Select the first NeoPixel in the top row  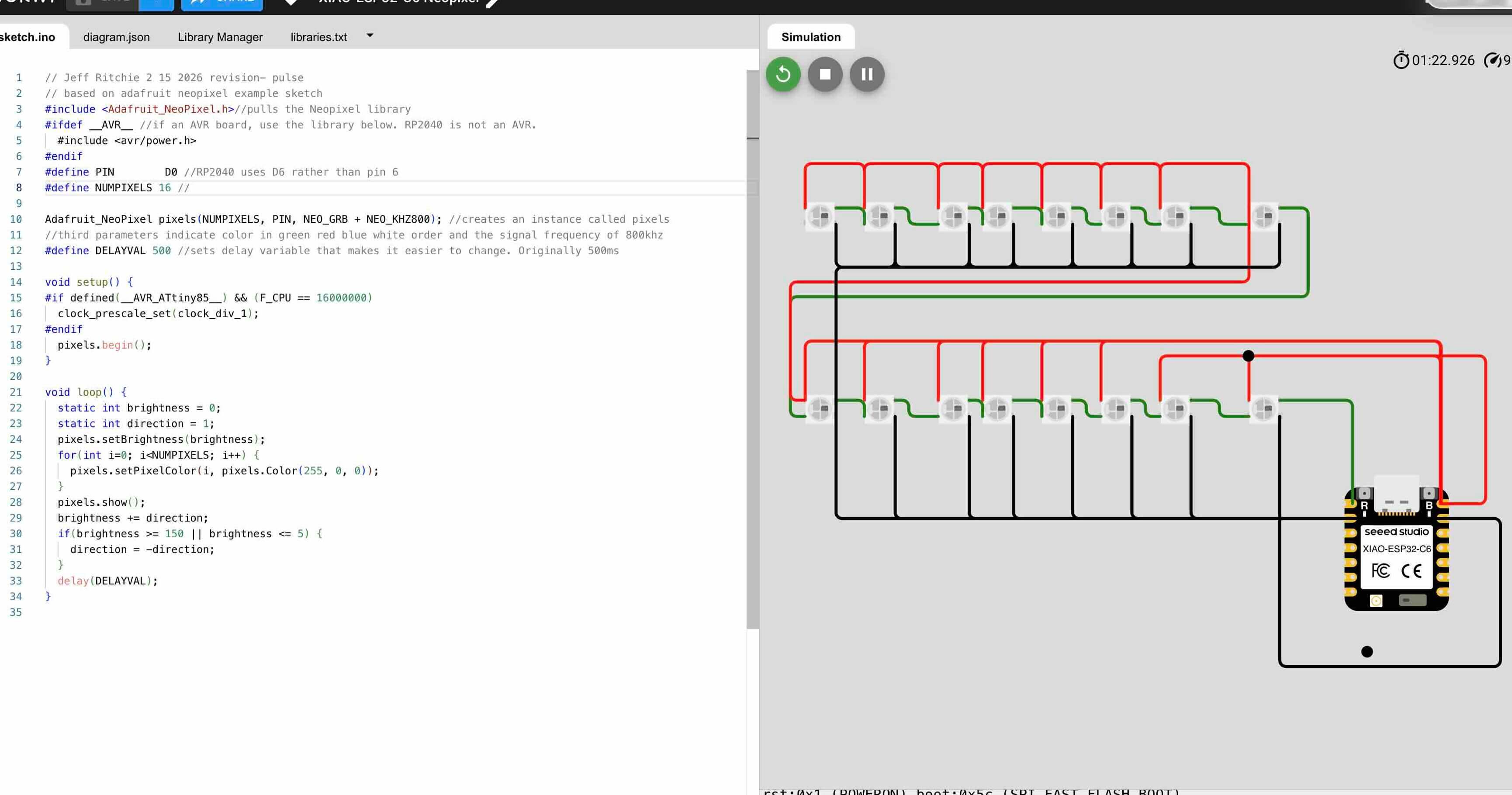820,216
